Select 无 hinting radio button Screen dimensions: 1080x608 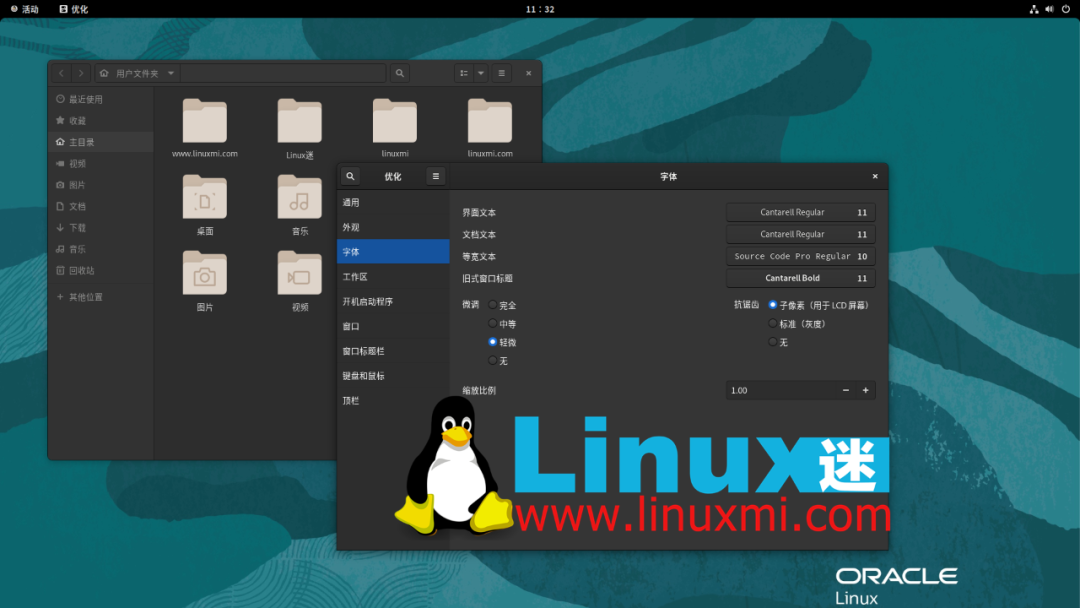coord(492,360)
